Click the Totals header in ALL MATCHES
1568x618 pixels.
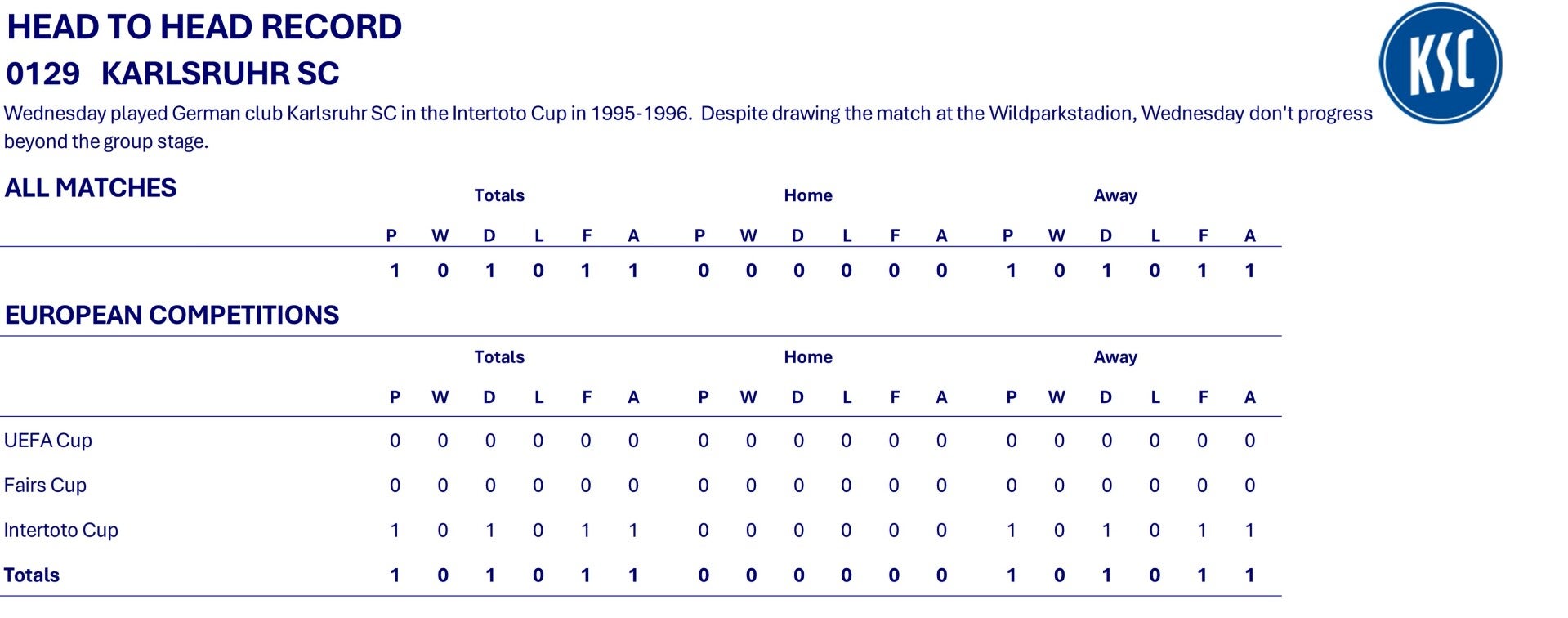[499, 195]
